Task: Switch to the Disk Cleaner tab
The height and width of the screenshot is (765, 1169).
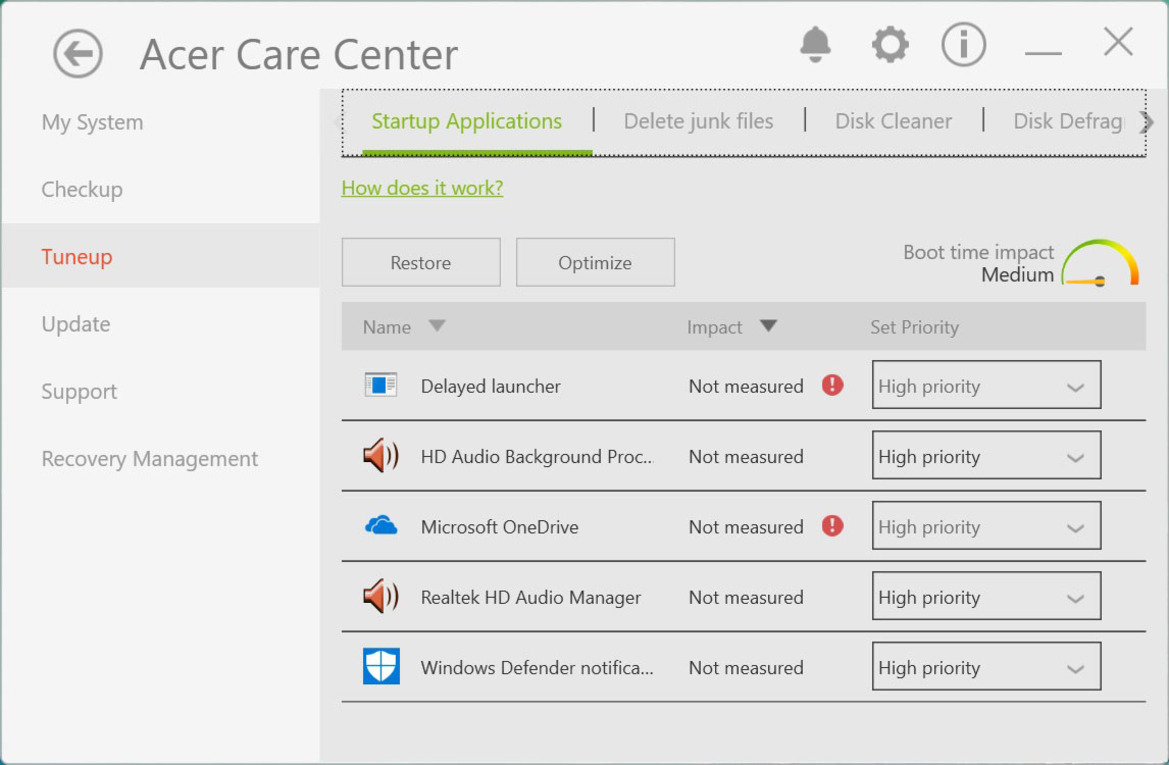Action: (x=893, y=121)
